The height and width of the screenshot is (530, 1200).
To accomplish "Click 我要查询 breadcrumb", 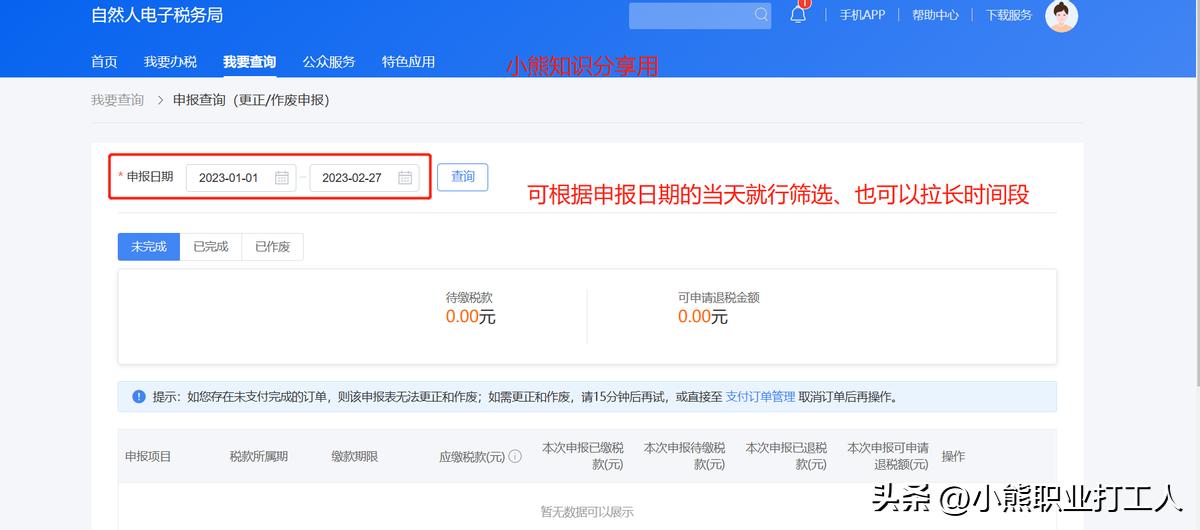I will [x=117, y=100].
